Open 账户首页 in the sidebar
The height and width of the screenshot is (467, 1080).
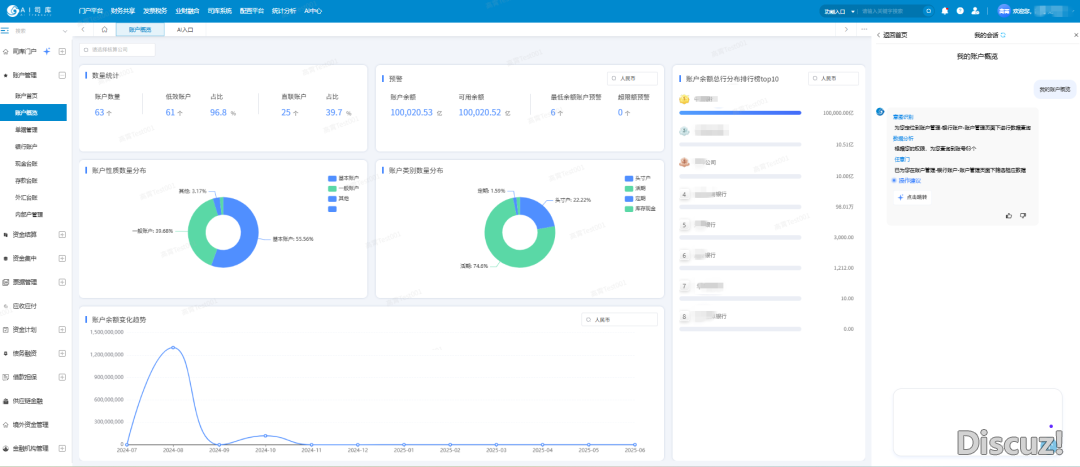click(26, 95)
